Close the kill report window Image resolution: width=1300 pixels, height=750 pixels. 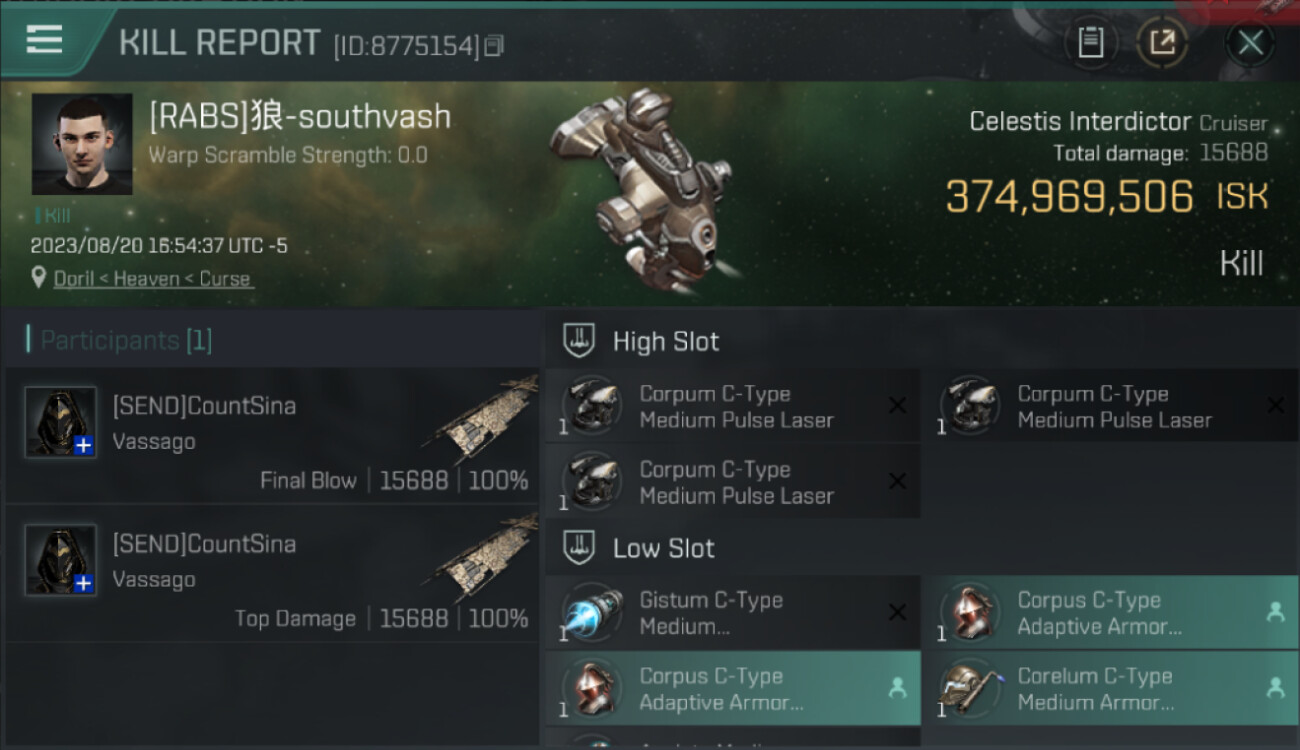coord(1250,42)
